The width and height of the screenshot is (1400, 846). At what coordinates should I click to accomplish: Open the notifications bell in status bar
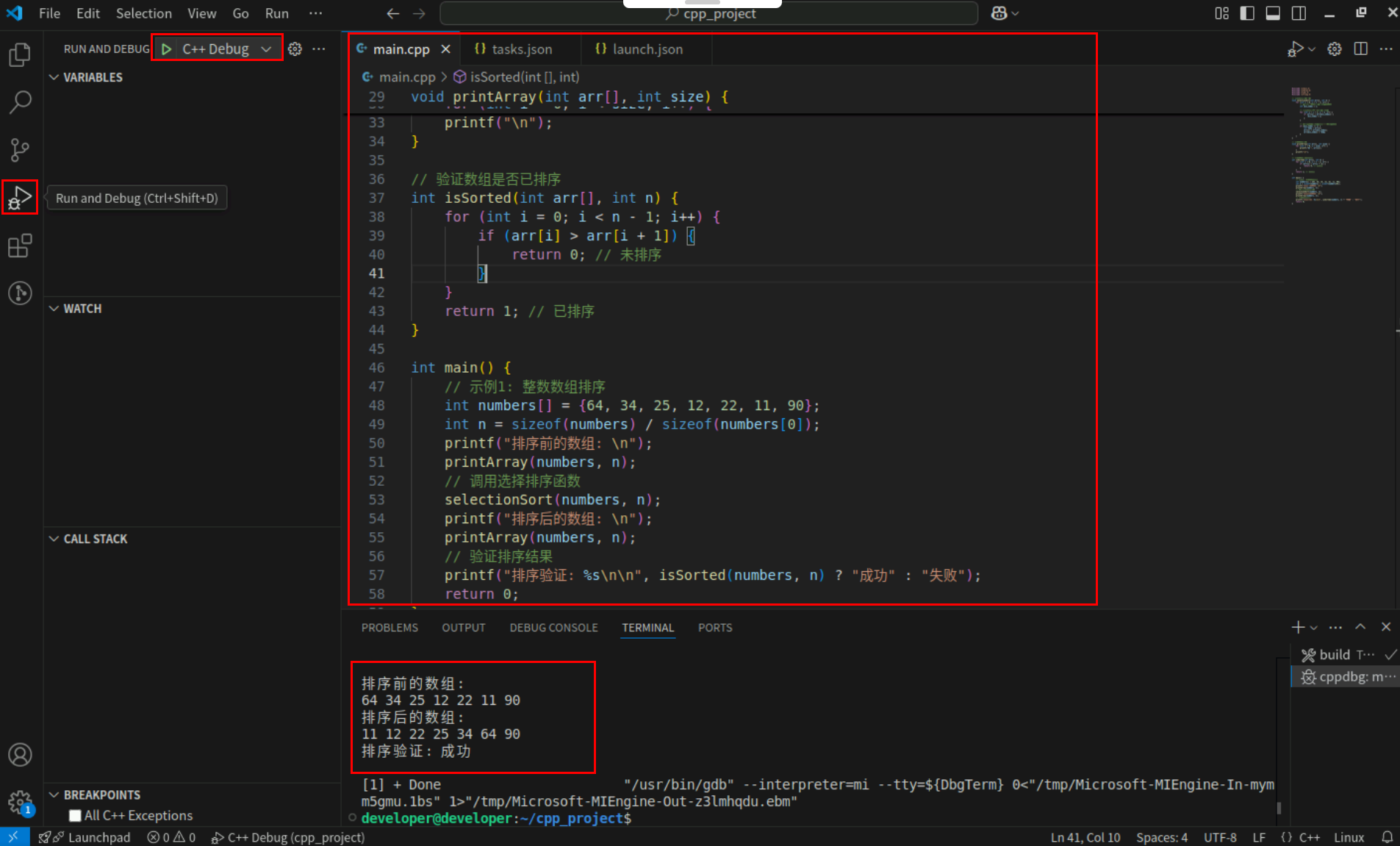coord(1387,837)
